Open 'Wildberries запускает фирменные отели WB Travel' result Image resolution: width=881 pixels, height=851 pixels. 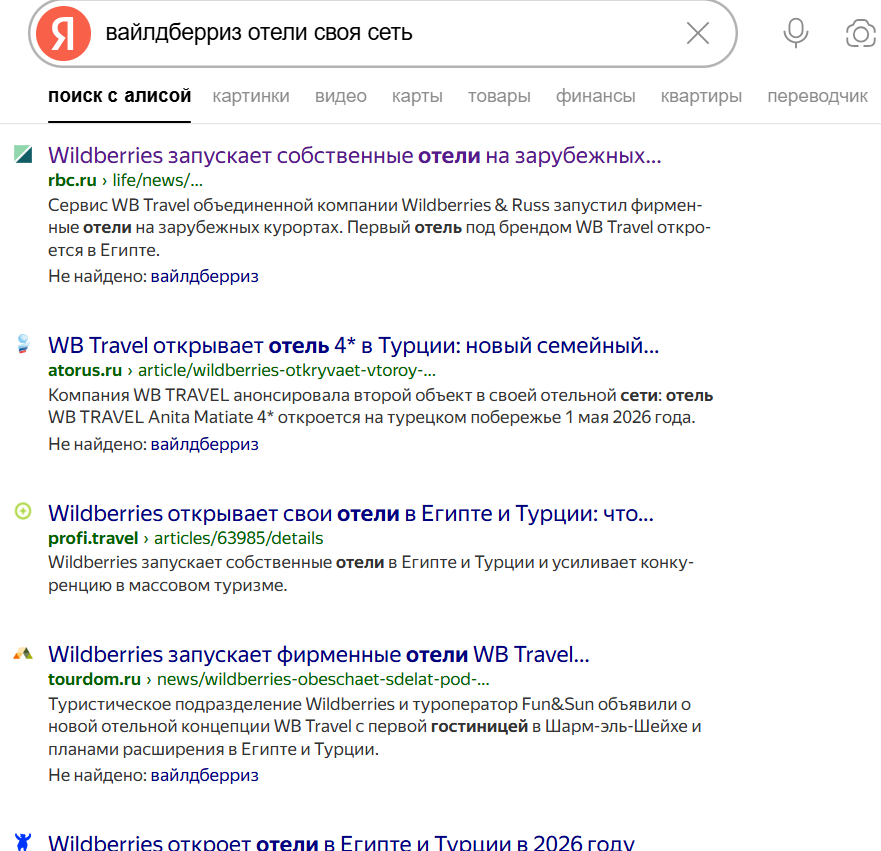pyautogui.click(x=319, y=654)
